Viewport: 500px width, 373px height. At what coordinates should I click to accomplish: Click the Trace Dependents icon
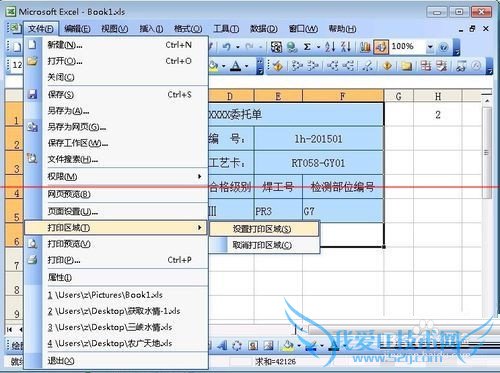[332, 66]
